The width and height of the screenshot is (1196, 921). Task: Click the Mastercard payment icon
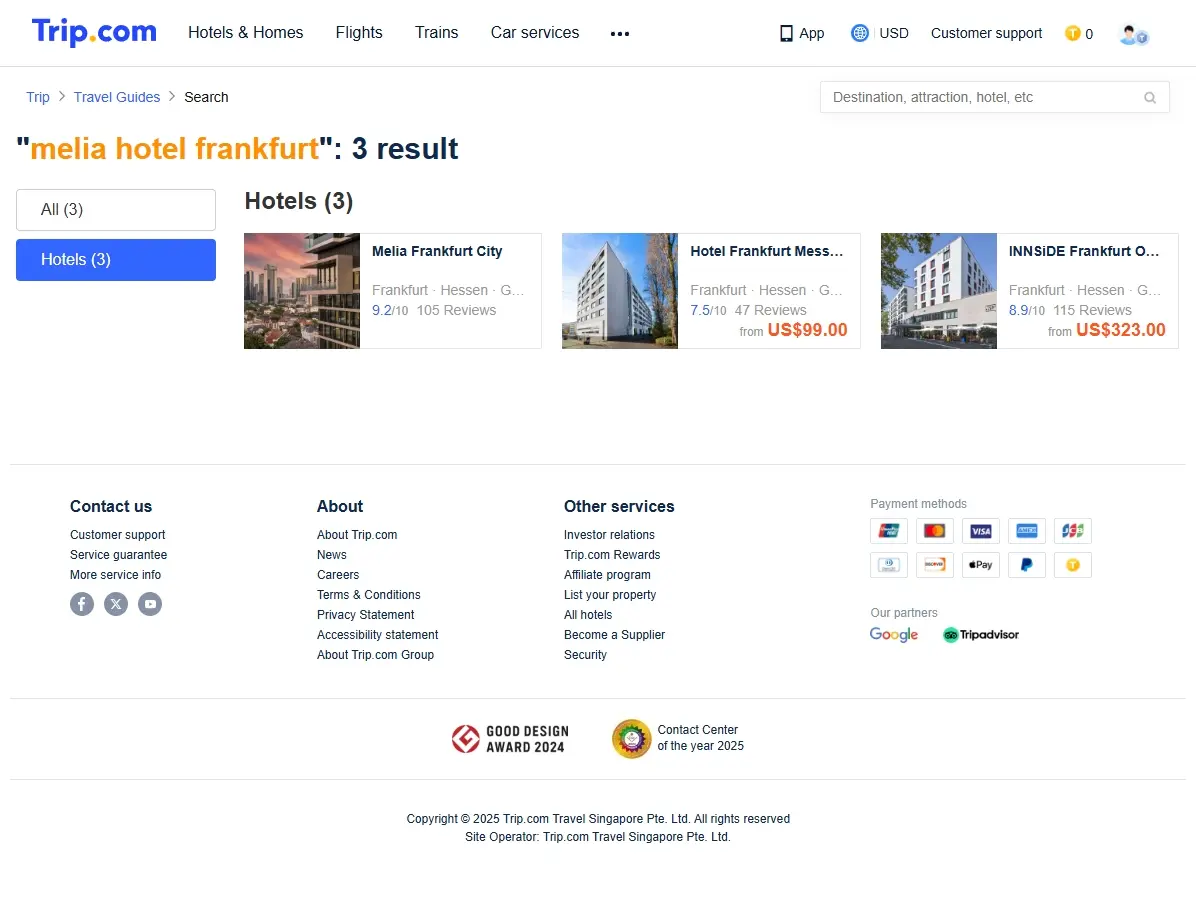934,530
